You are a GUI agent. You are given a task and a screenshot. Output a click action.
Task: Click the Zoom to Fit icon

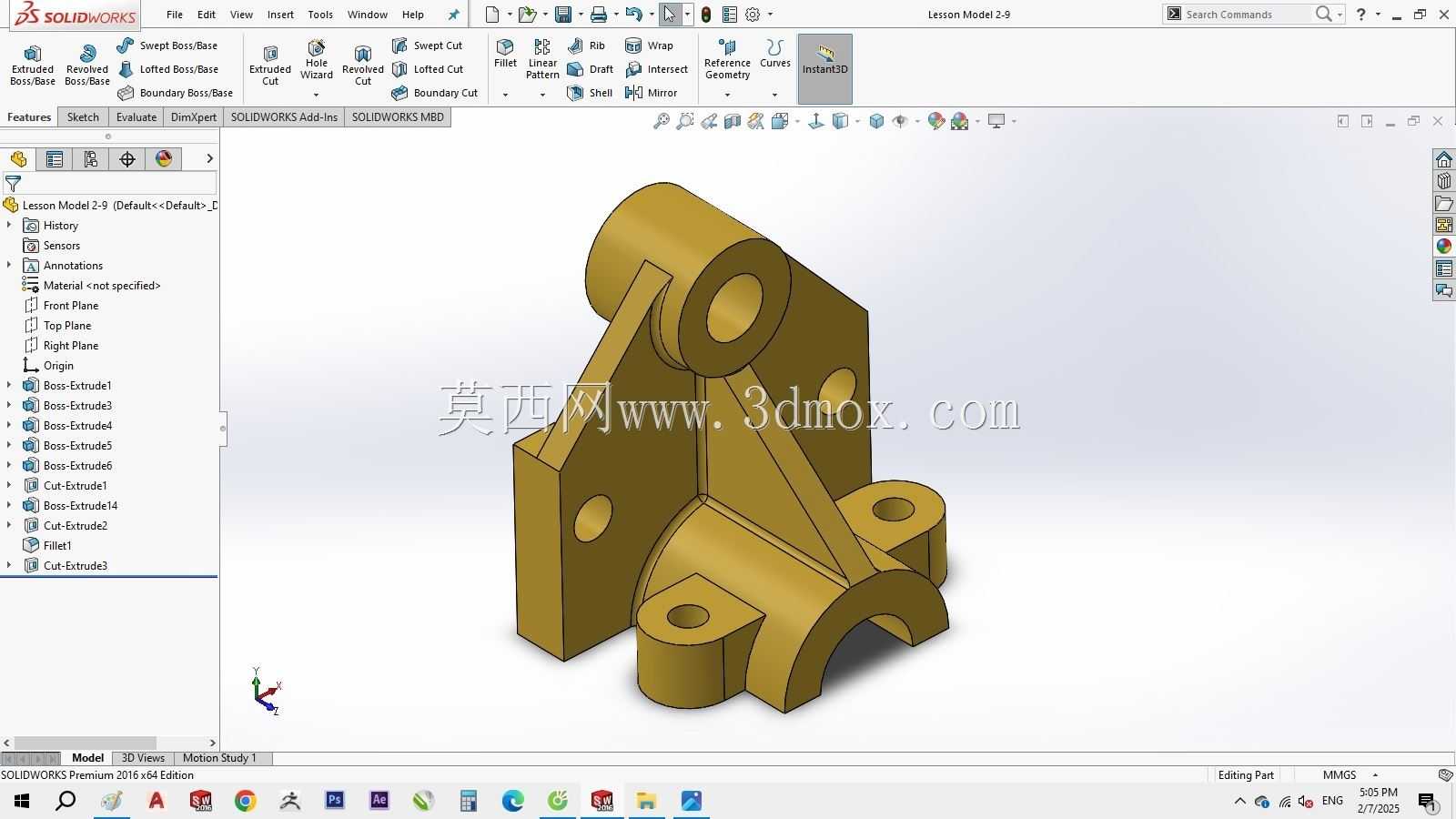click(662, 121)
